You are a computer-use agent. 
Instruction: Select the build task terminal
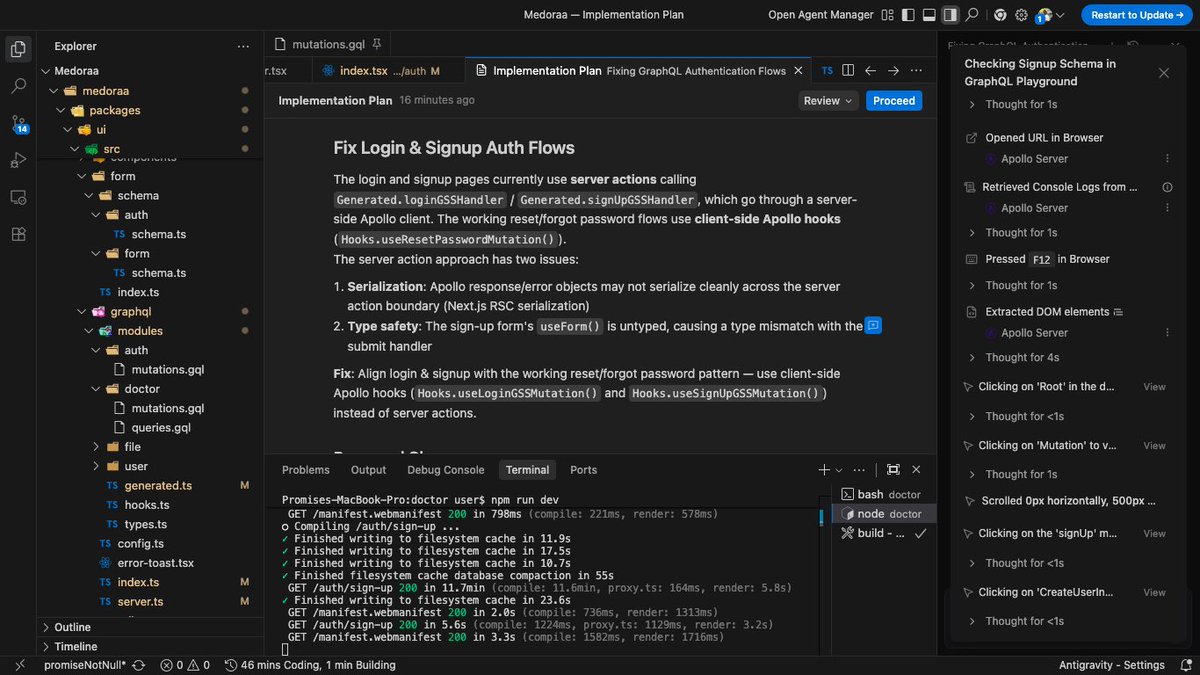(x=884, y=533)
